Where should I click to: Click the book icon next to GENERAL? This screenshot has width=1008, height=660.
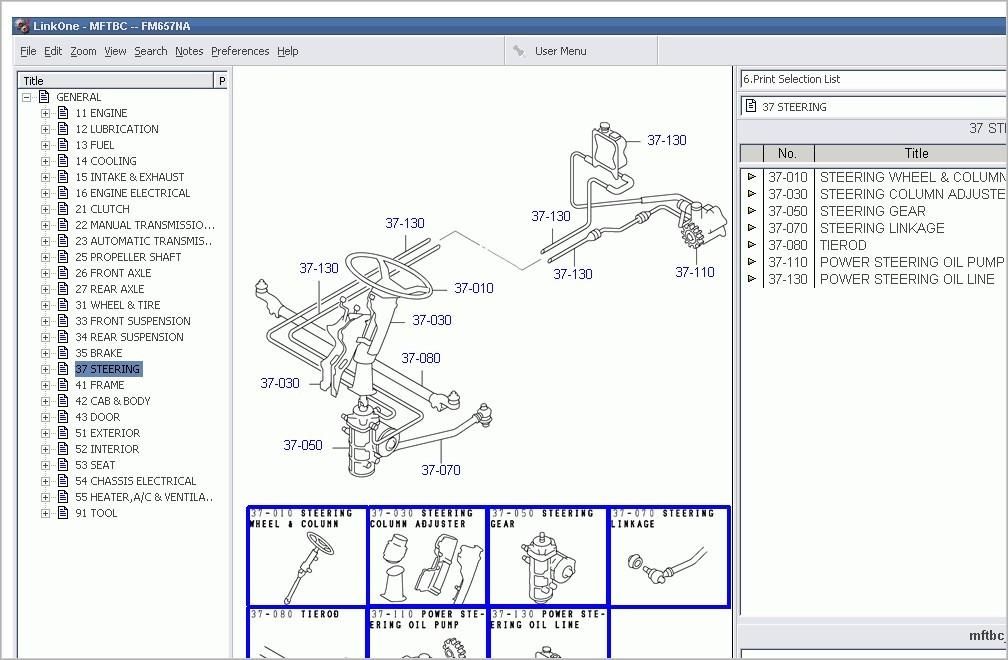pos(44,97)
